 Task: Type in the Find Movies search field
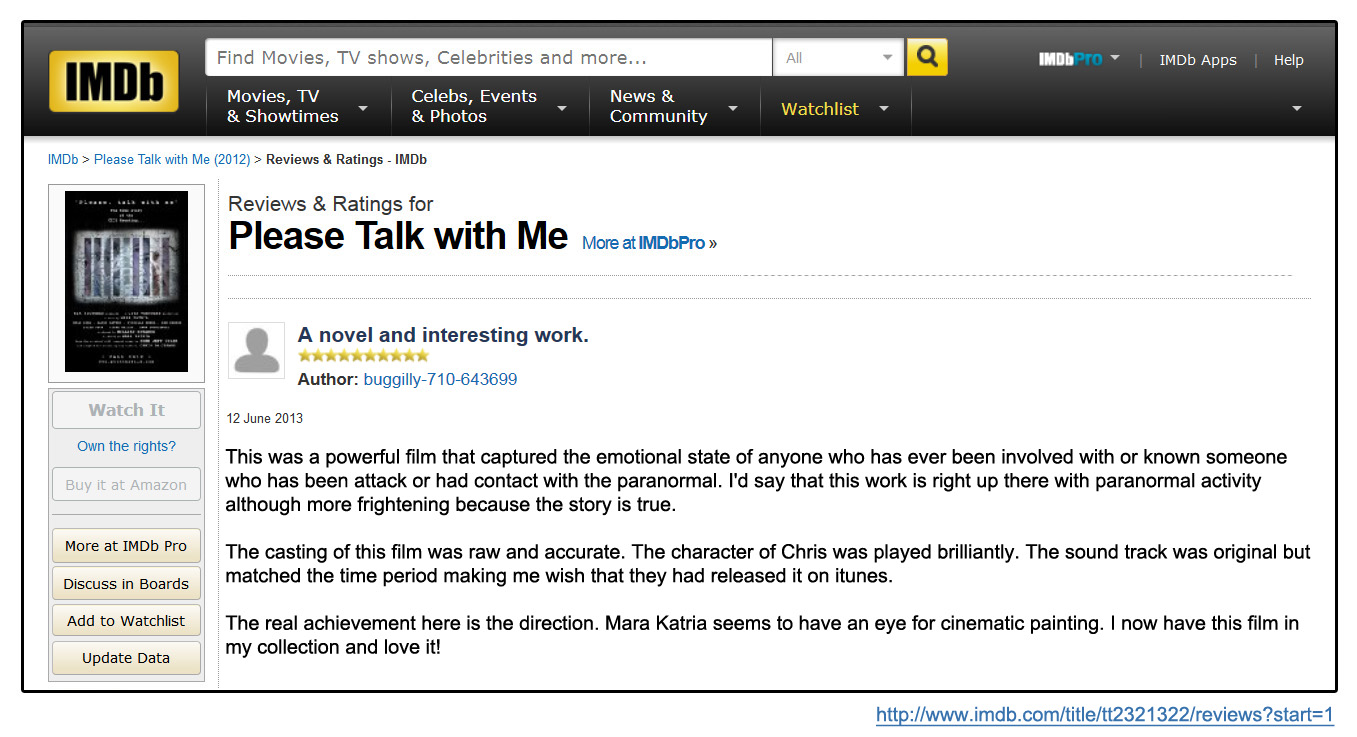[488, 58]
